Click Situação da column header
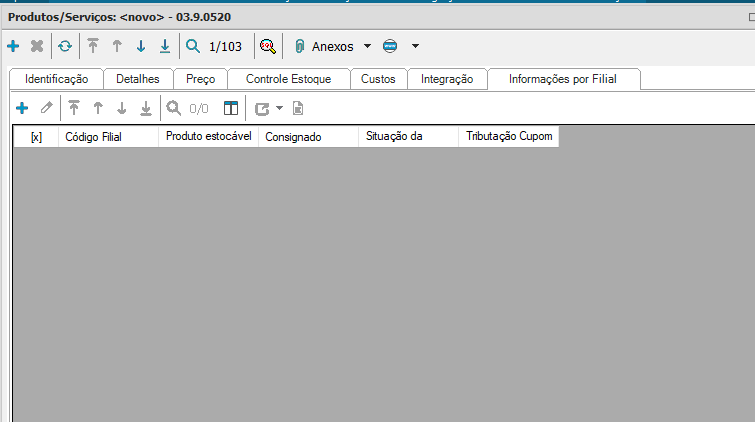755x422 pixels. [x=409, y=136]
